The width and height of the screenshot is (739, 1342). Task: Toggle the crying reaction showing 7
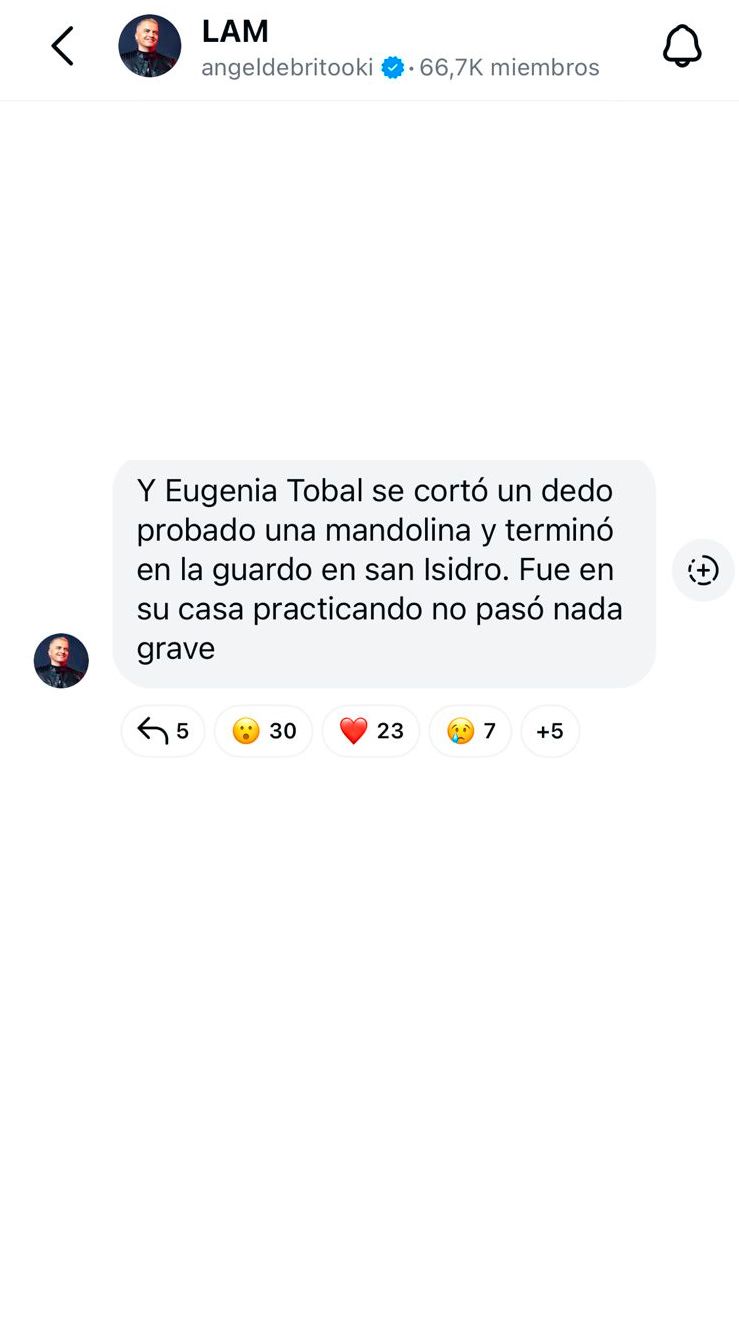click(470, 731)
